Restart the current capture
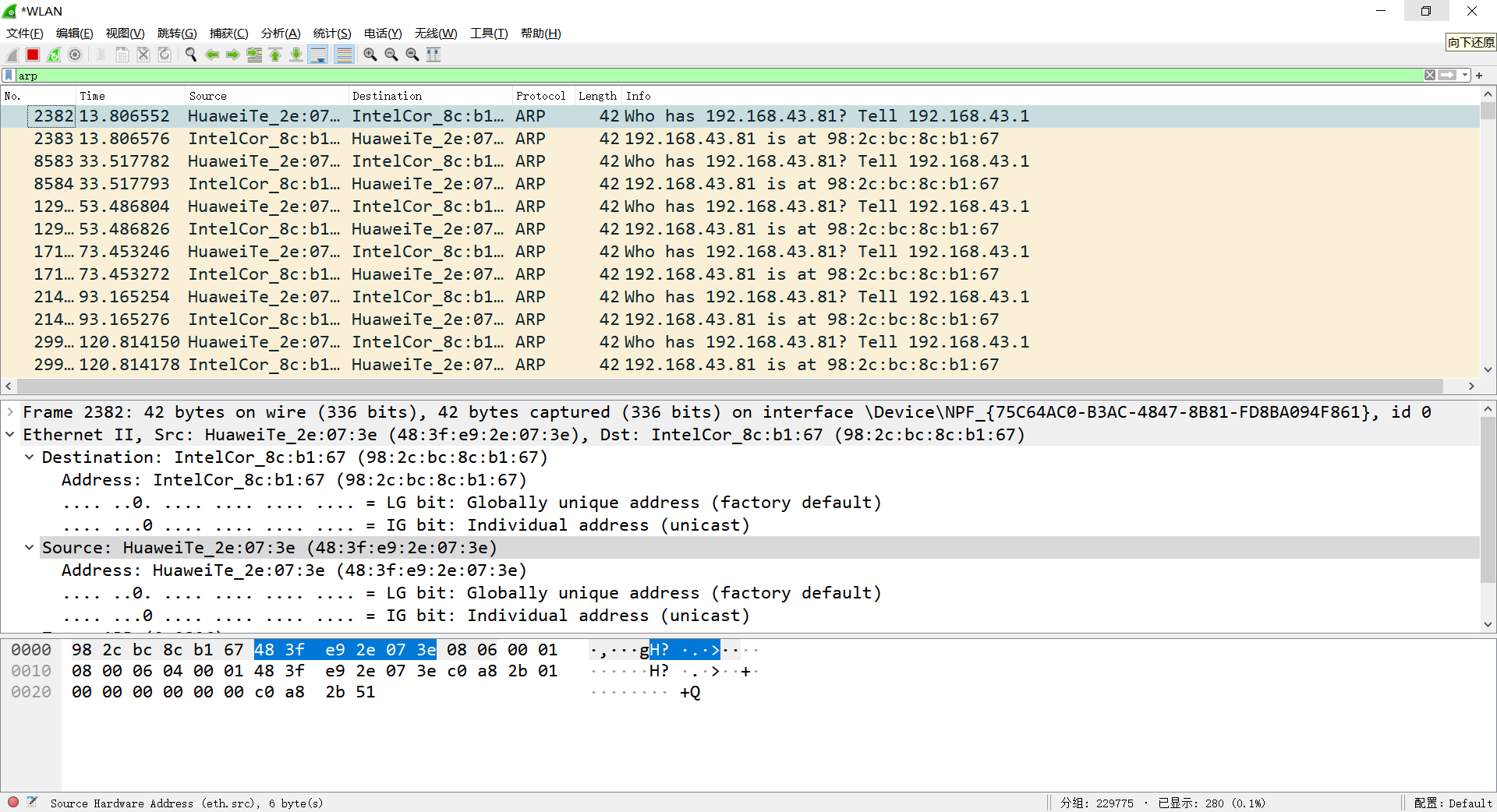This screenshot has width=1497, height=812. click(54, 55)
